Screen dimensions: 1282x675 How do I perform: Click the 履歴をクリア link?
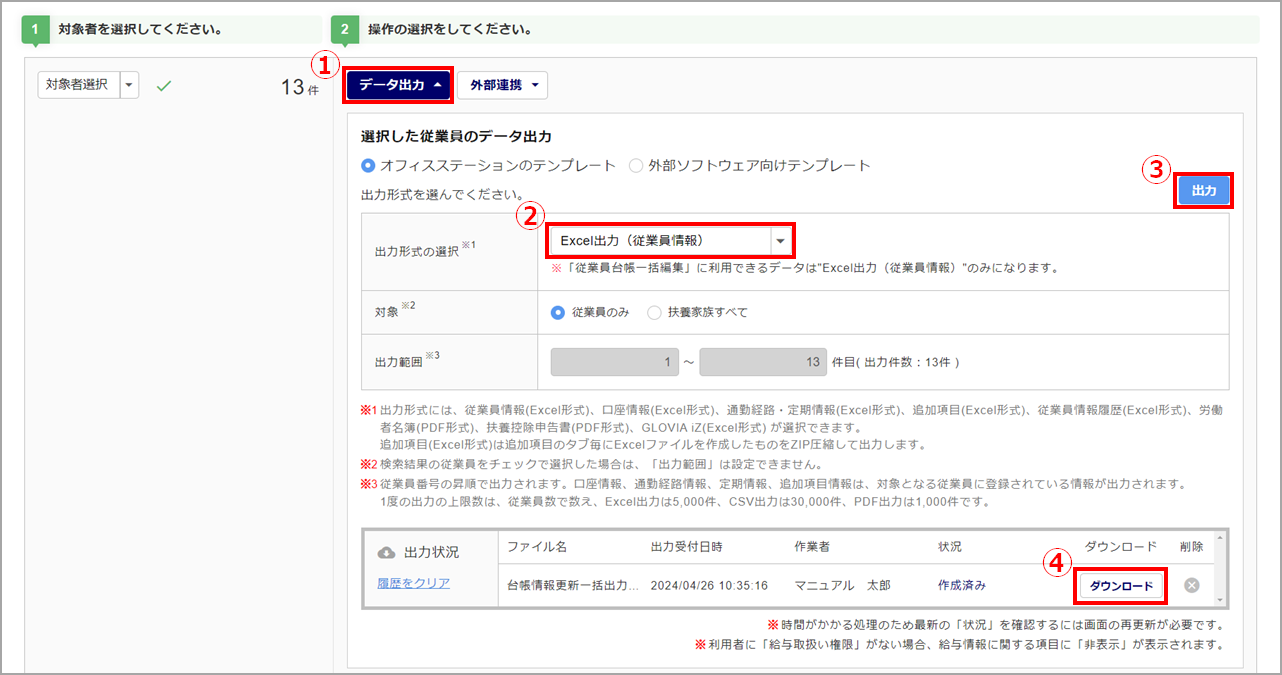414,583
